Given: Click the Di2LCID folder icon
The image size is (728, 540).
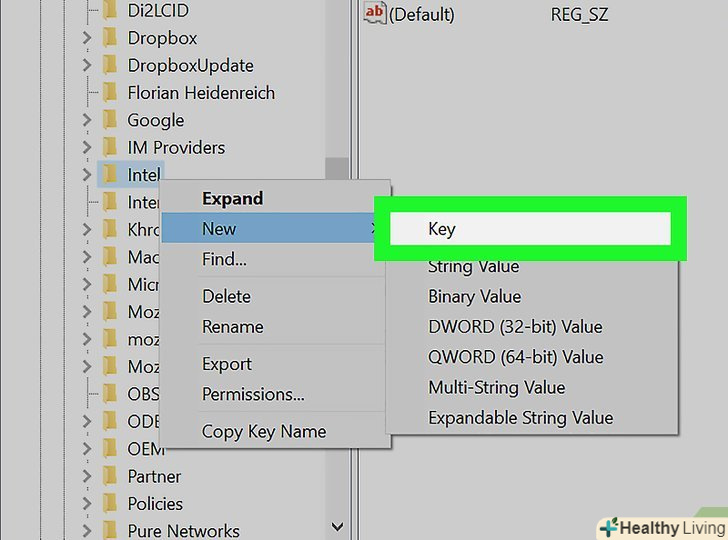Looking at the screenshot, I should [x=110, y=10].
